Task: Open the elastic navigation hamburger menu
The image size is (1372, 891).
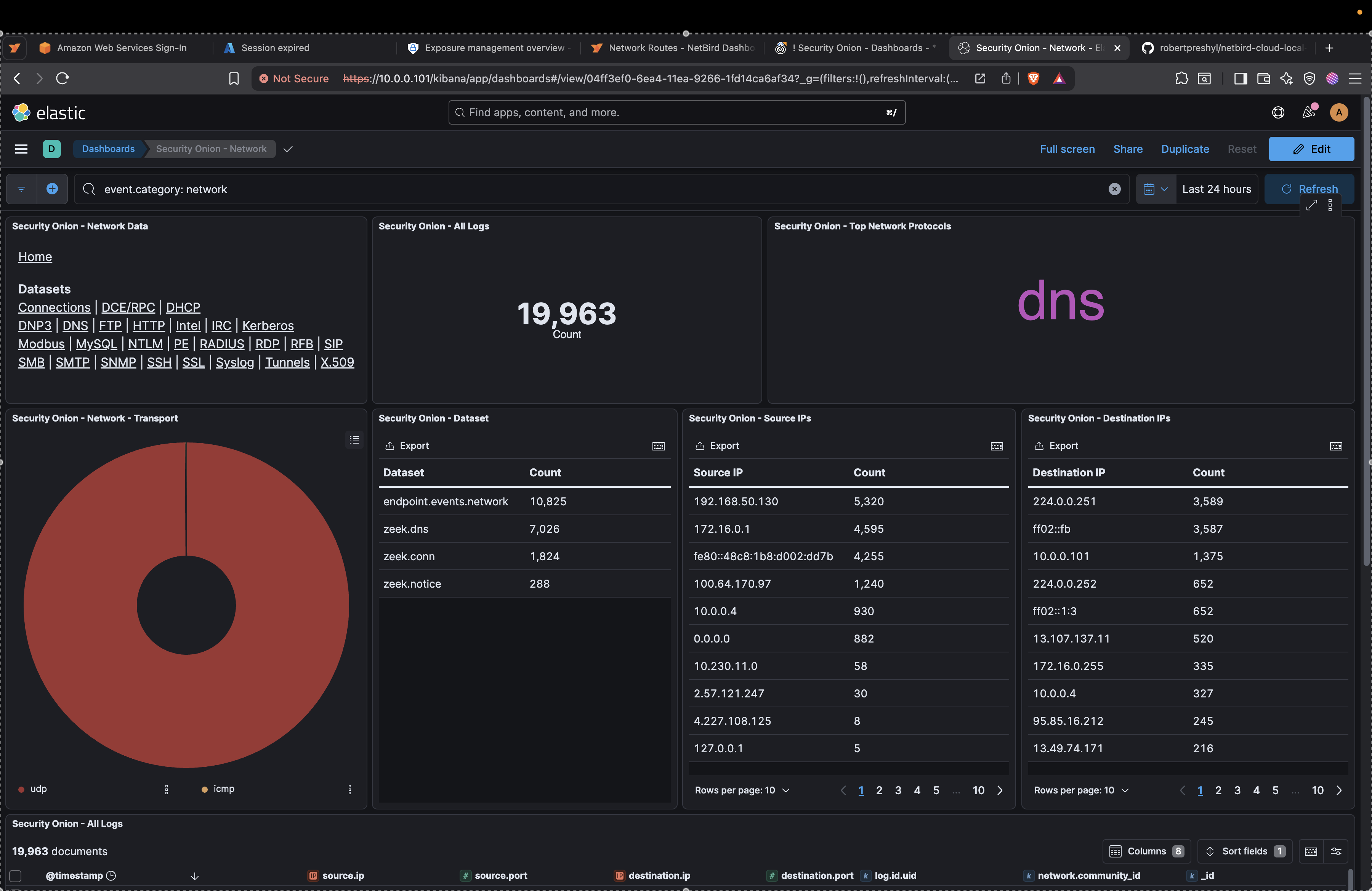Action: point(21,149)
